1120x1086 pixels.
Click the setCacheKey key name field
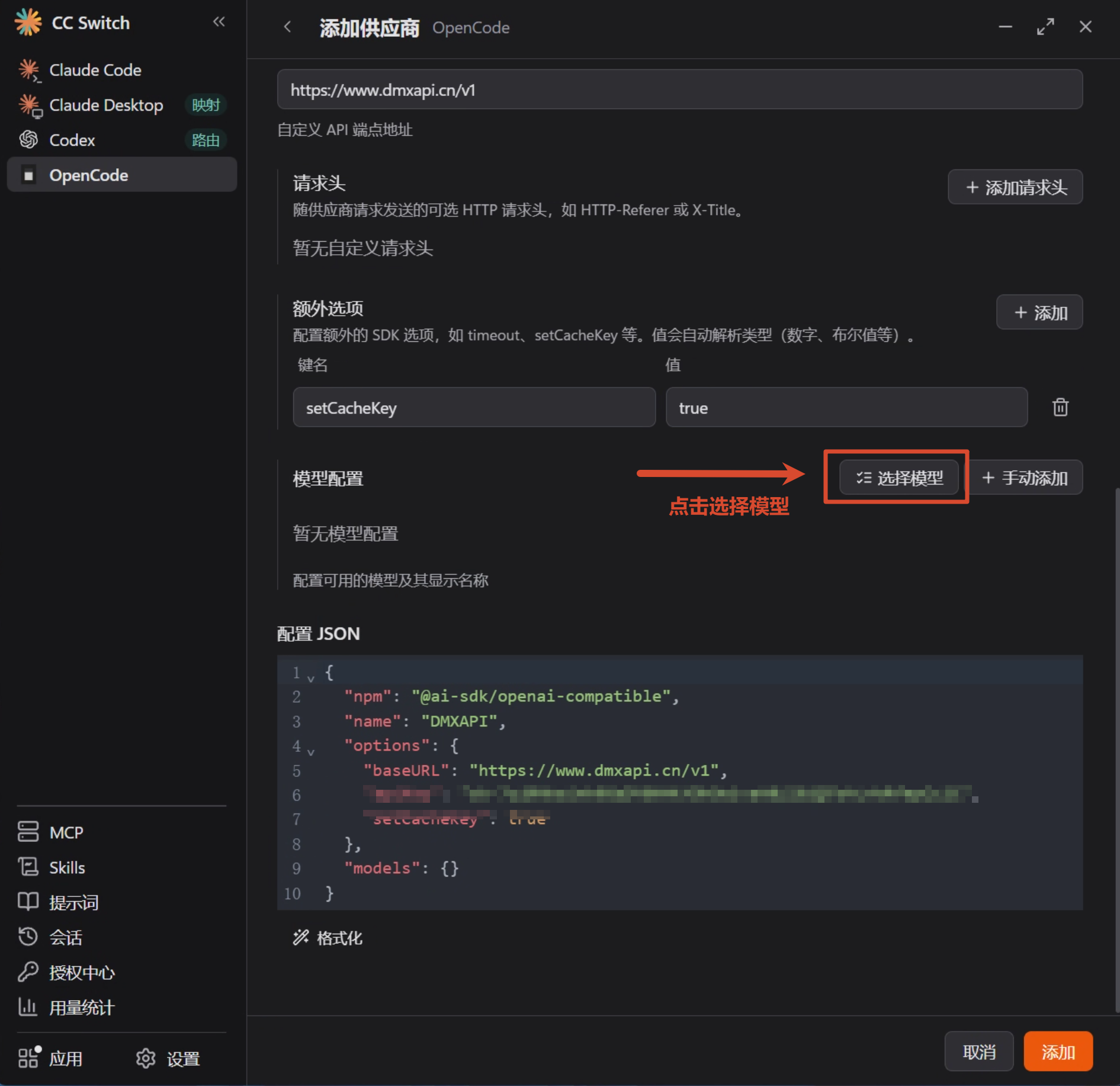[474, 408]
